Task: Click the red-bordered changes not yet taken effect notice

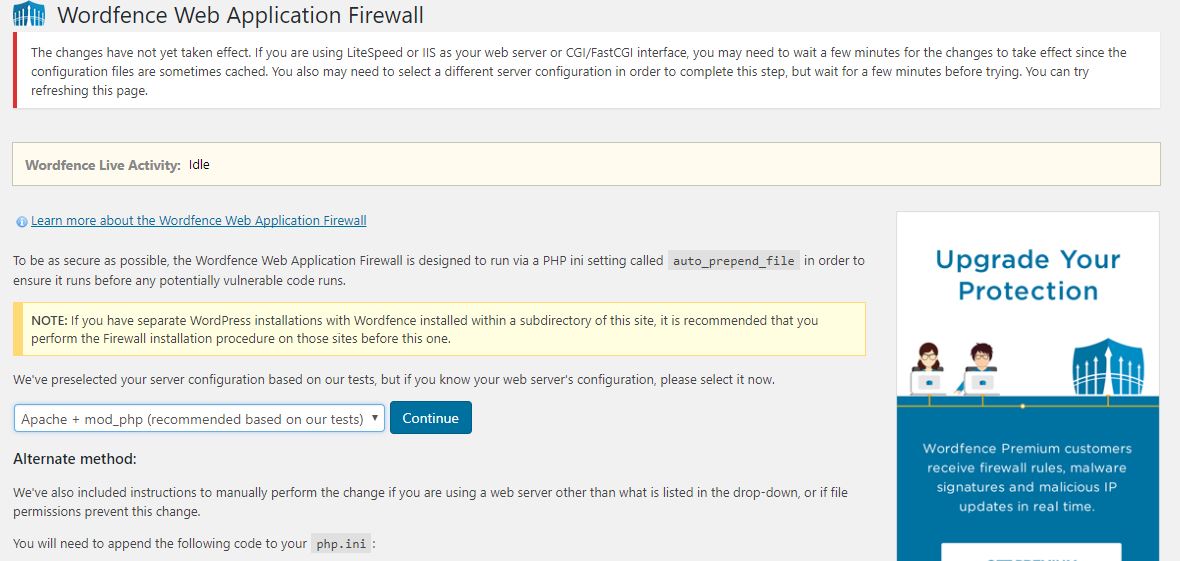Action: 586,72
